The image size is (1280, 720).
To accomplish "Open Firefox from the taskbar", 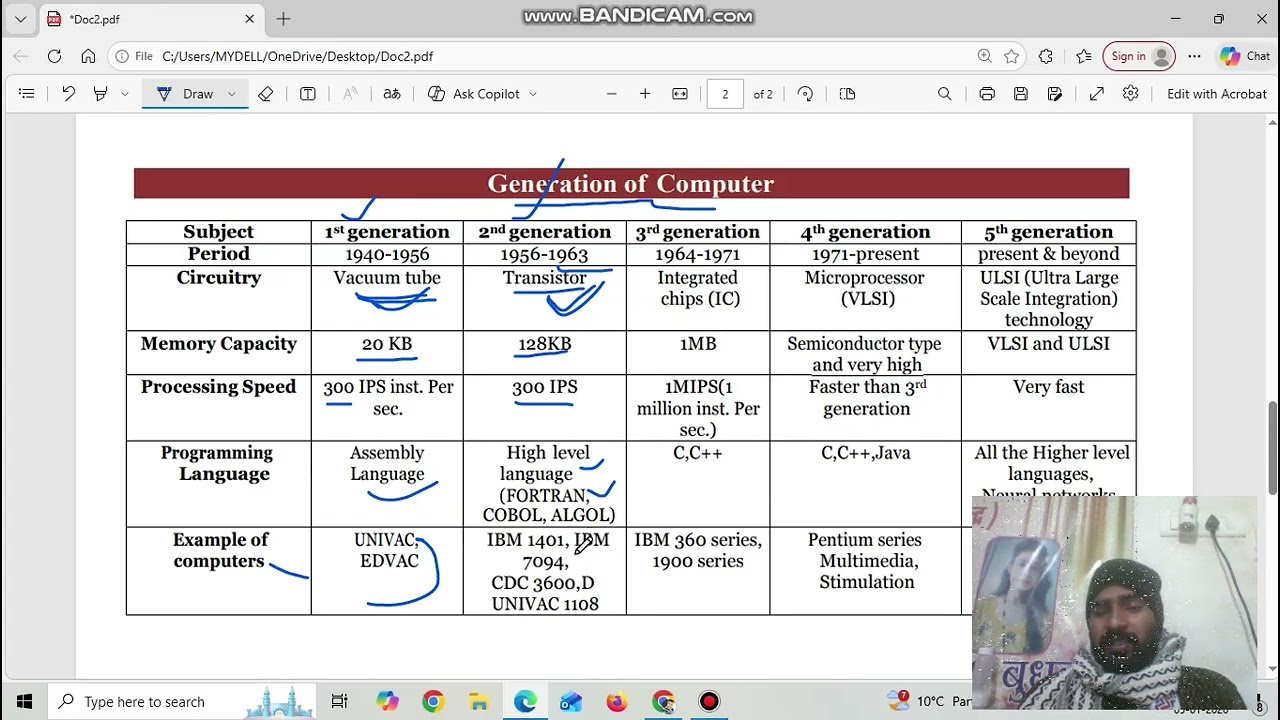I will coord(617,701).
